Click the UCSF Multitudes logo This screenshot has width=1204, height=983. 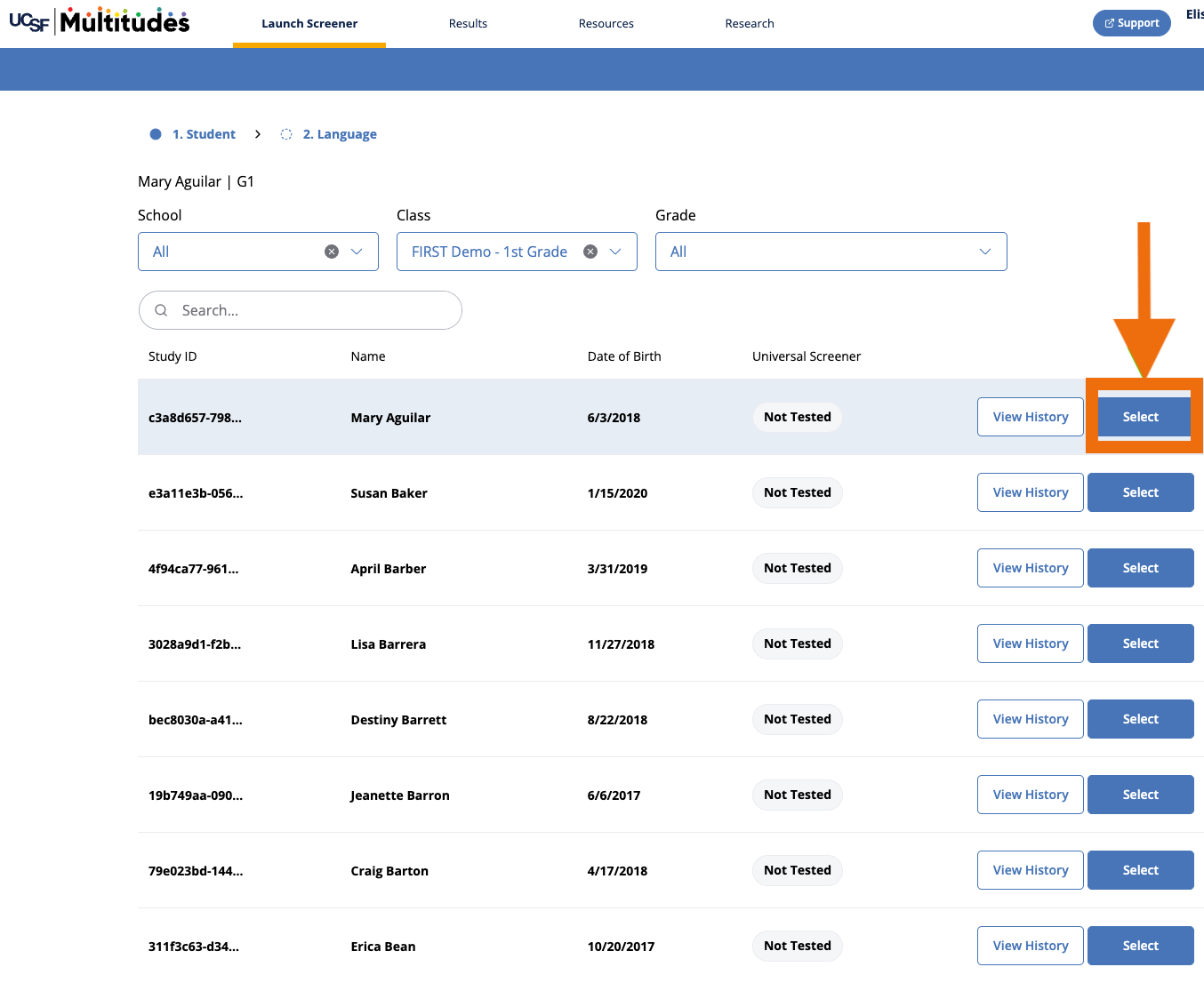click(x=100, y=20)
